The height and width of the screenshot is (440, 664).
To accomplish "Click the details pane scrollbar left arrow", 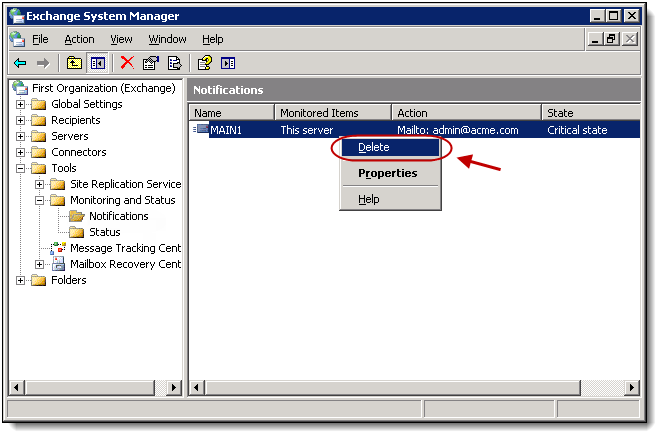I will pos(196,387).
